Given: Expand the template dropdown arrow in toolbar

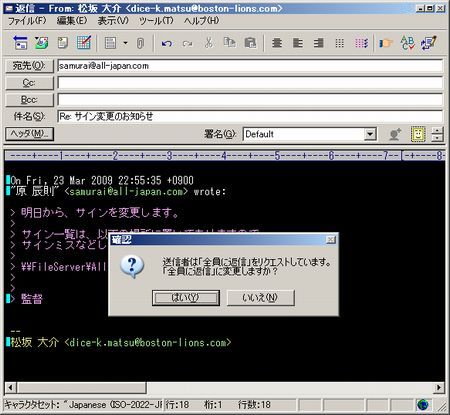Looking at the screenshot, I should point(125,43).
